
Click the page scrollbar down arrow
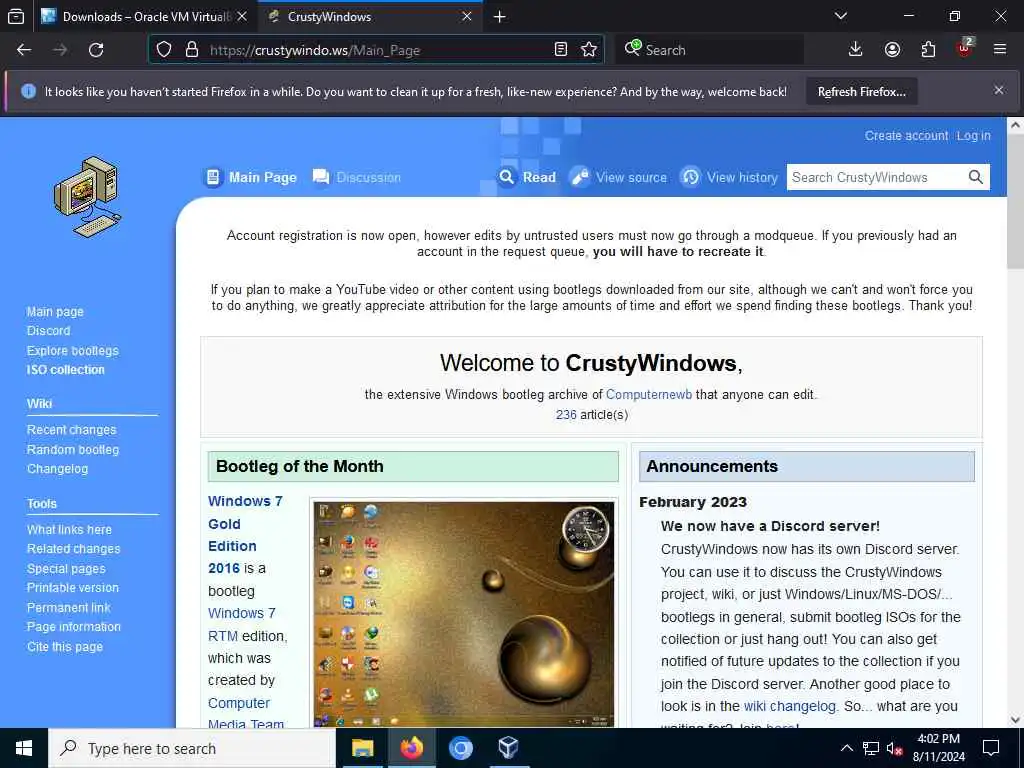(1015, 720)
